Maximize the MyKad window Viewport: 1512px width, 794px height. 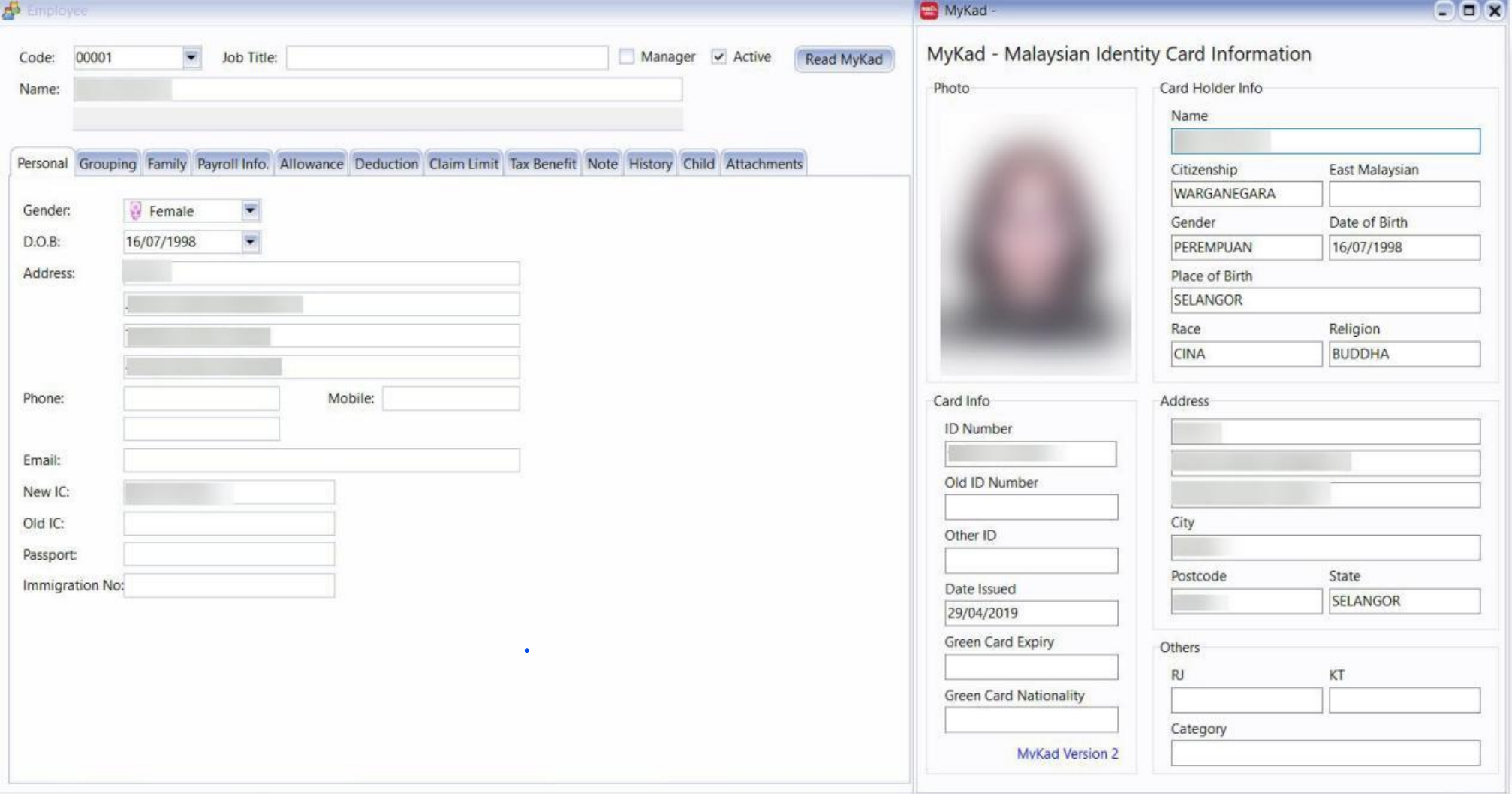pos(1469,11)
